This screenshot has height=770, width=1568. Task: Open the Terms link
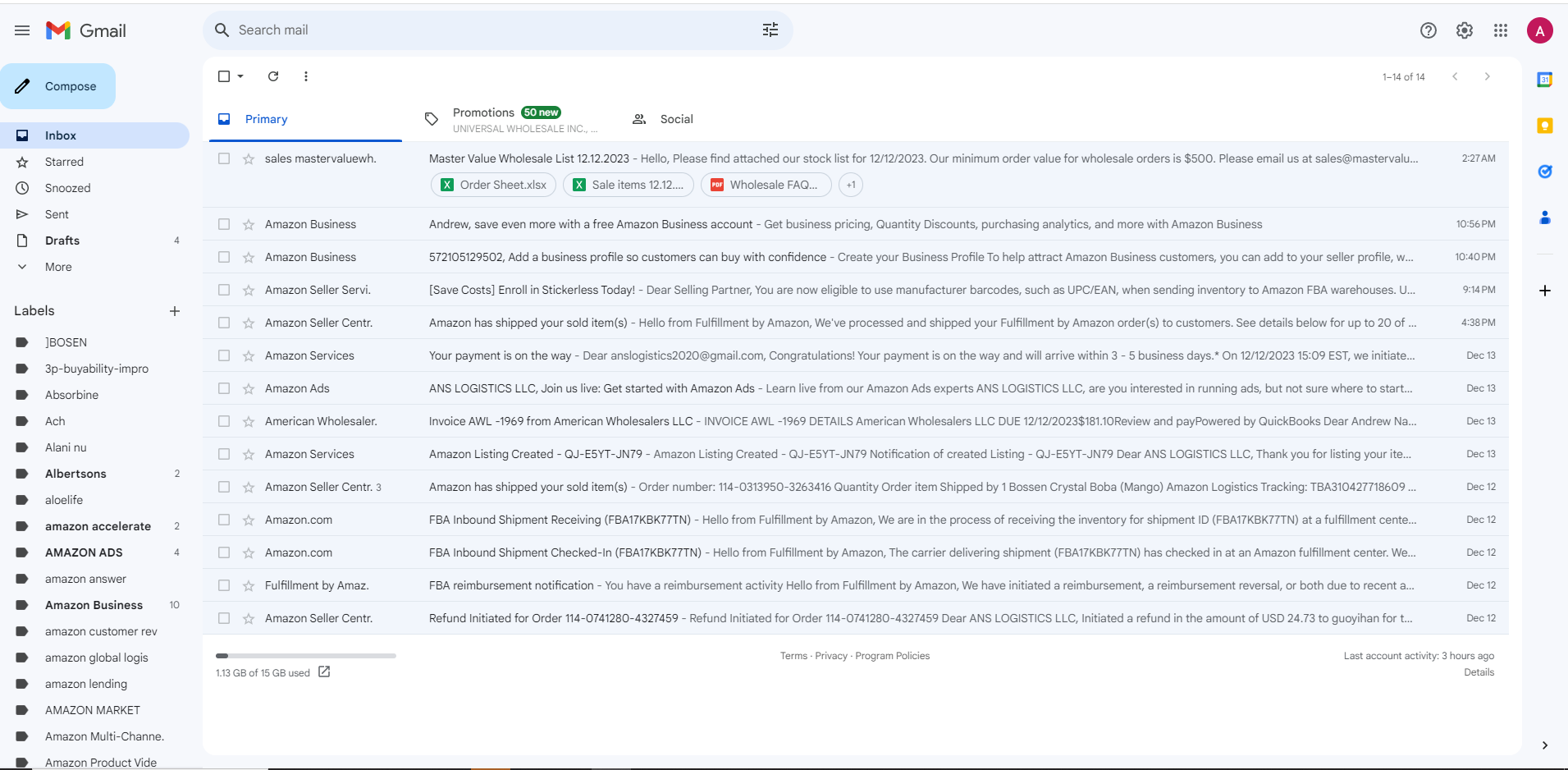(x=793, y=656)
